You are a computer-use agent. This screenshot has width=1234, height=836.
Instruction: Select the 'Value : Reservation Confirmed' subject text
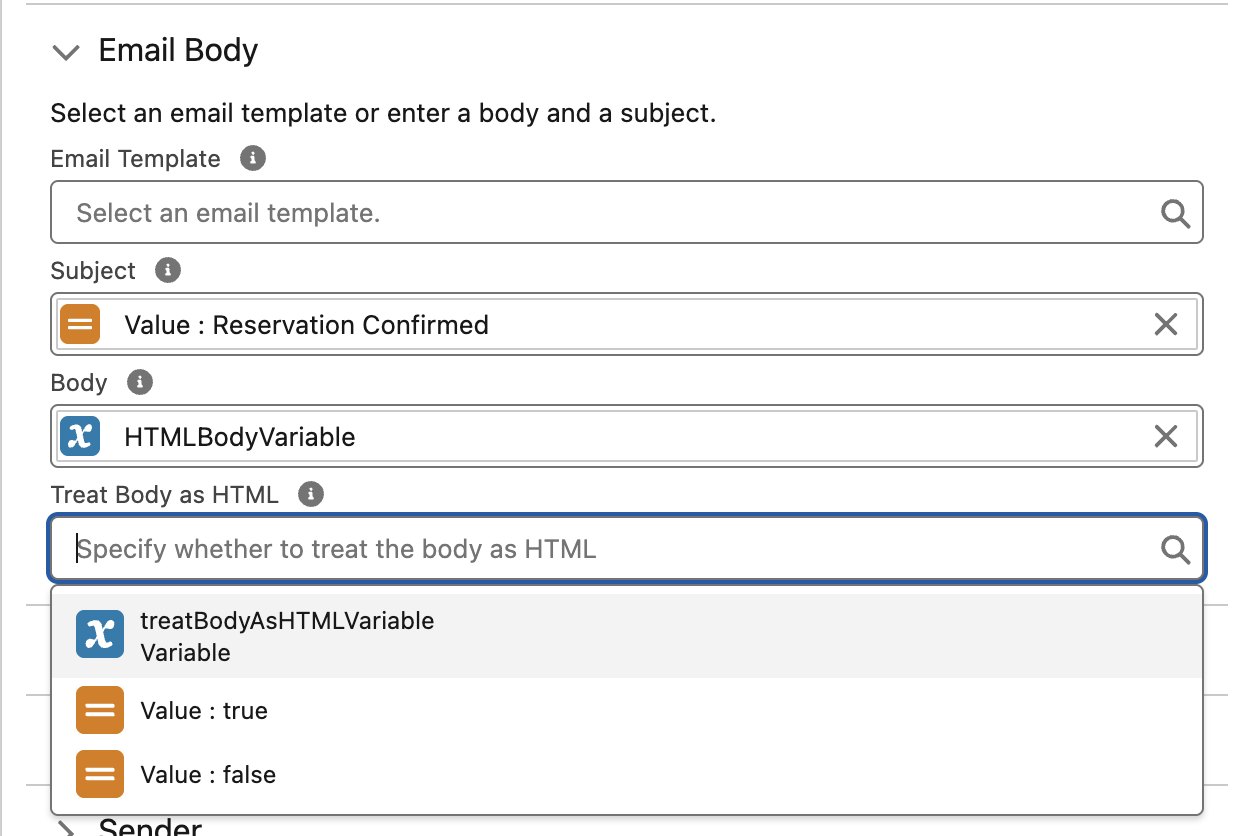(306, 325)
